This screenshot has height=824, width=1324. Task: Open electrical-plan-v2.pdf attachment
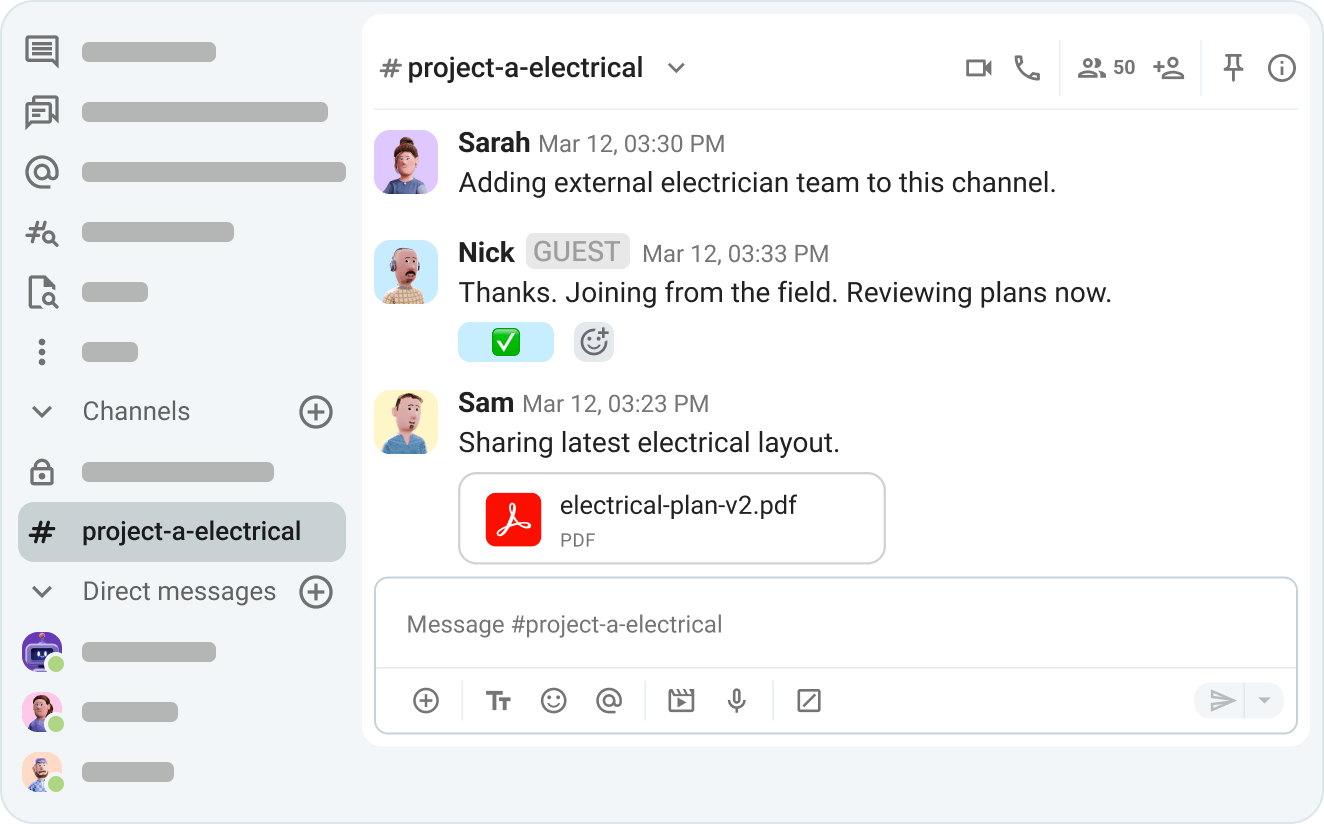(671, 519)
